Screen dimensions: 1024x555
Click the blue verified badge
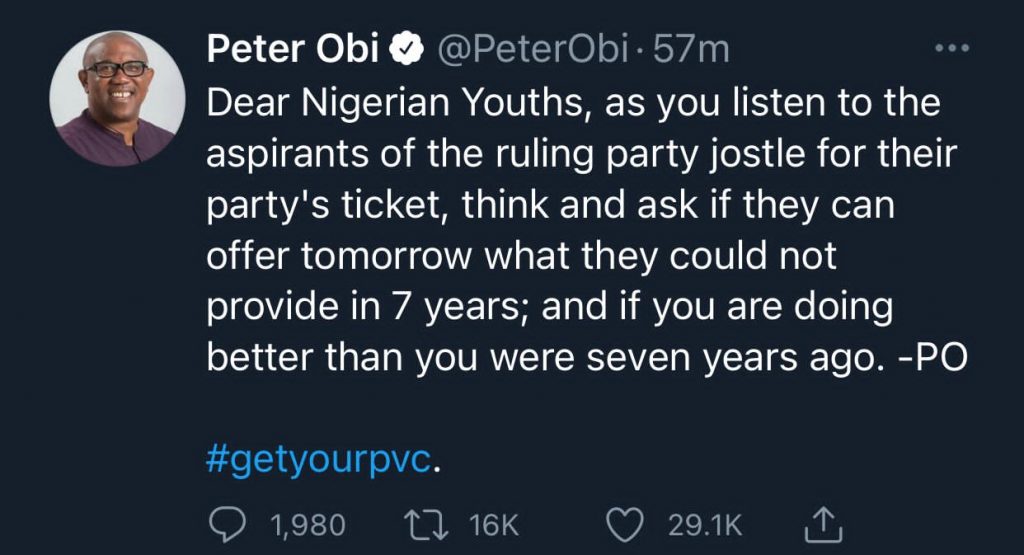pyautogui.click(x=406, y=49)
